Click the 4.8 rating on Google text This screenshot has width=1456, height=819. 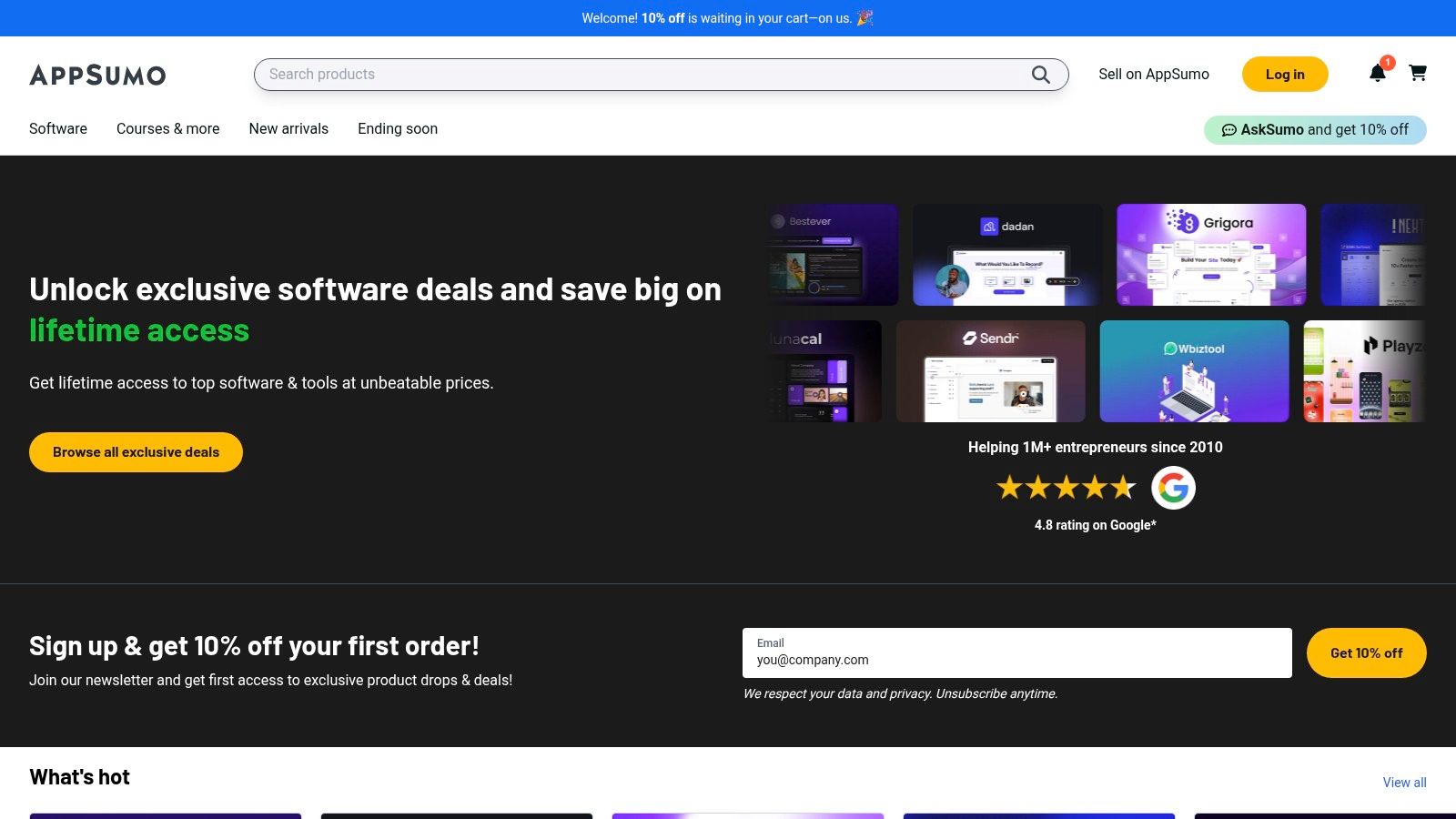click(x=1096, y=525)
